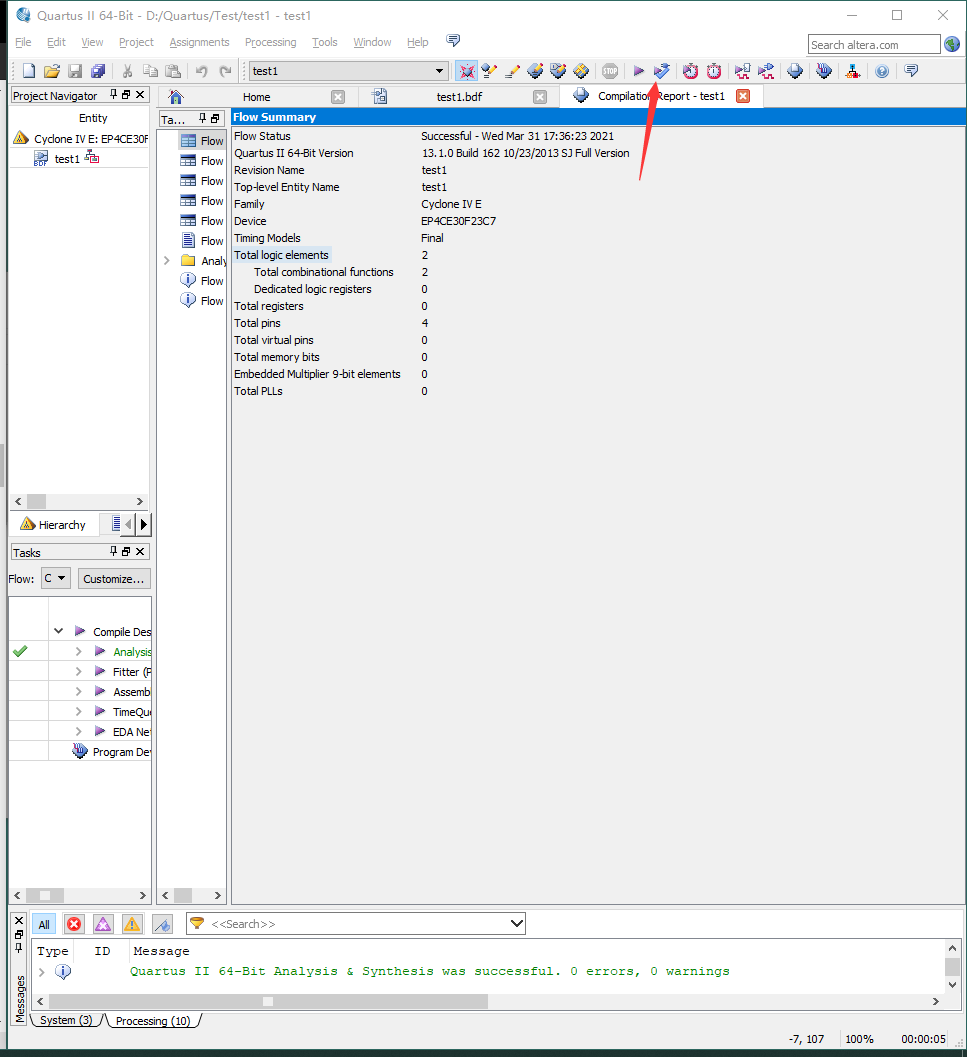Screen dimensions: 967x1057
Task: Toggle the error messages filter icon
Action: coord(74,924)
